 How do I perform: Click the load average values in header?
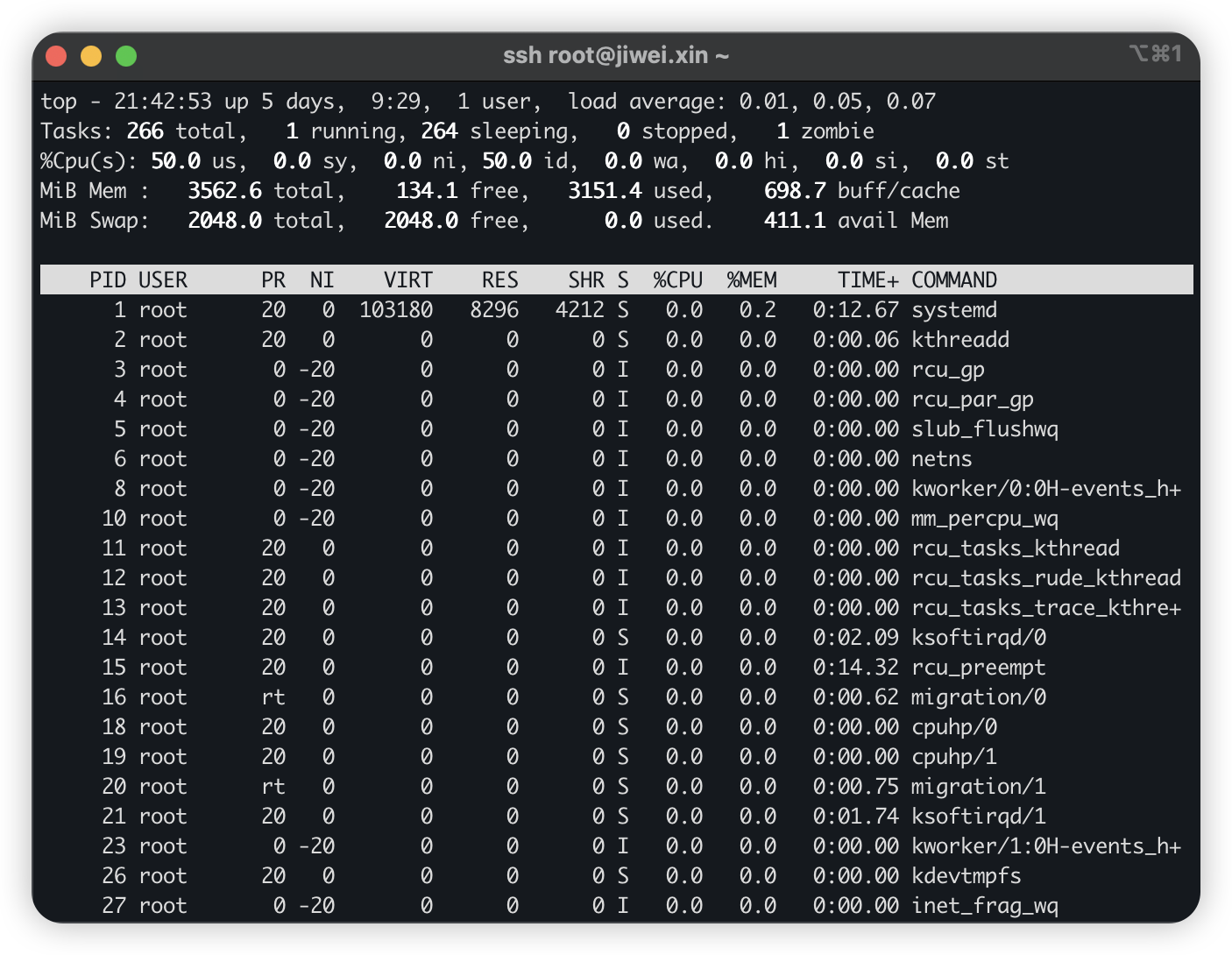[837, 102]
